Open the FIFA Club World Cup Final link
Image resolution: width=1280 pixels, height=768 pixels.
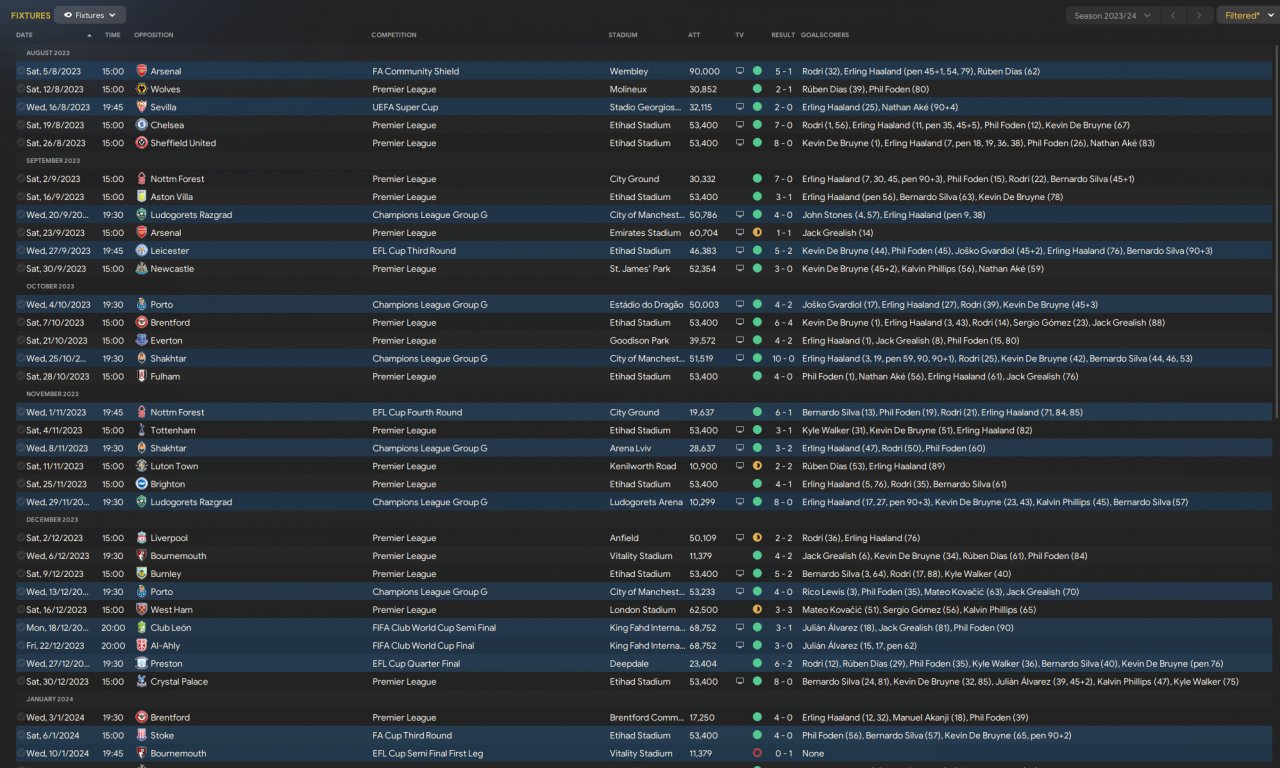coord(423,646)
